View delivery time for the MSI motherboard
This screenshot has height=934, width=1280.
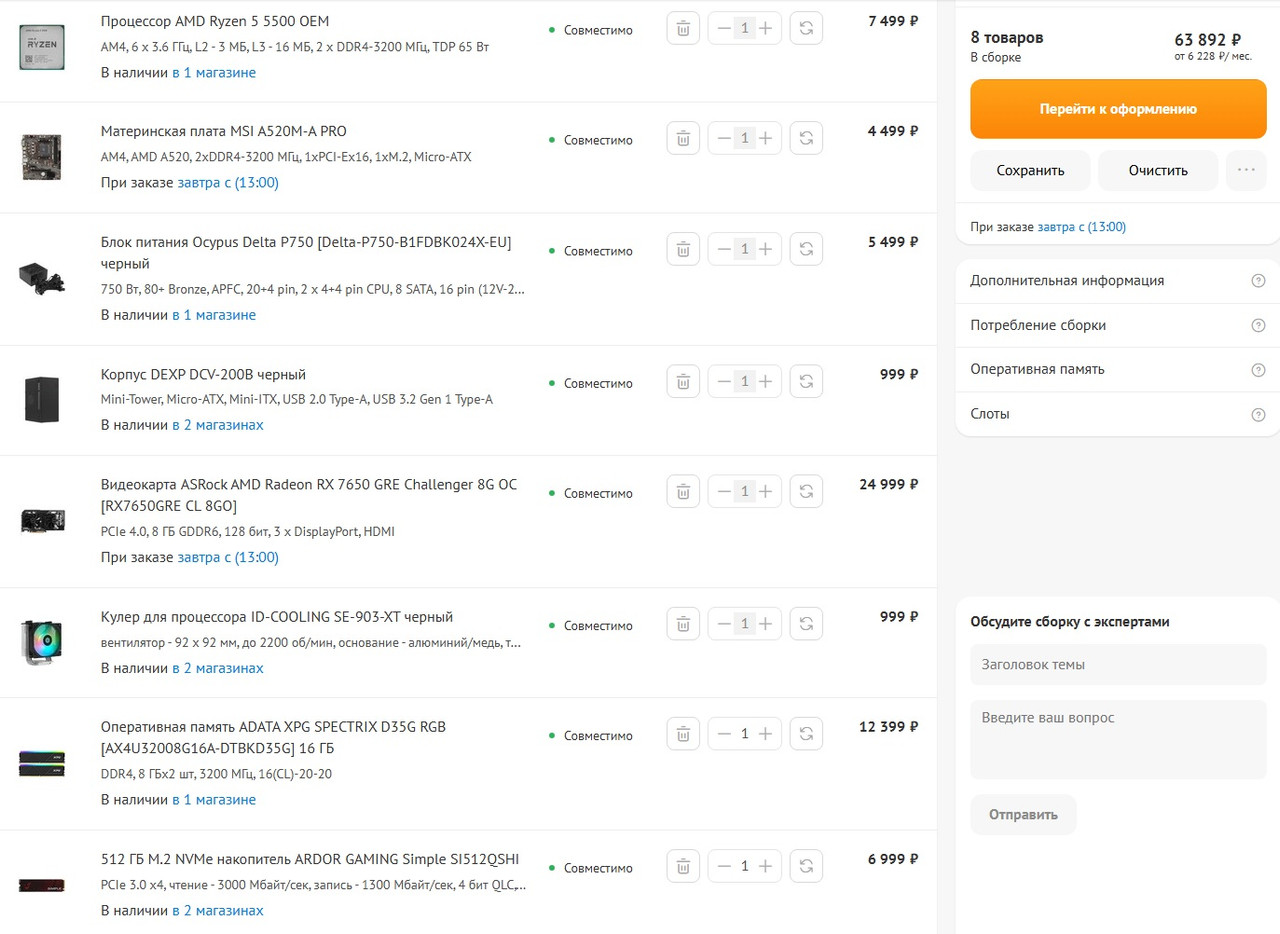pos(228,182)
